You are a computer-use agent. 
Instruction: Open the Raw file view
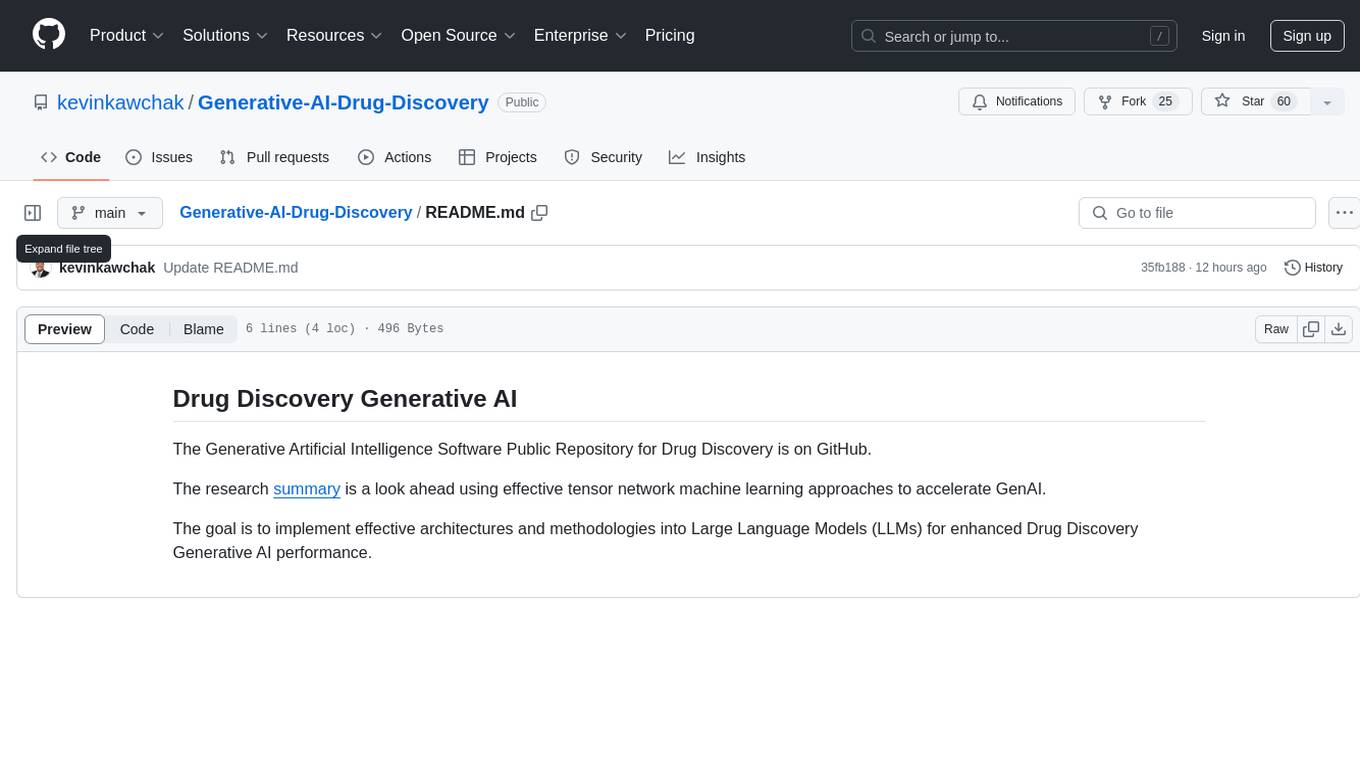pos(1276,329)
